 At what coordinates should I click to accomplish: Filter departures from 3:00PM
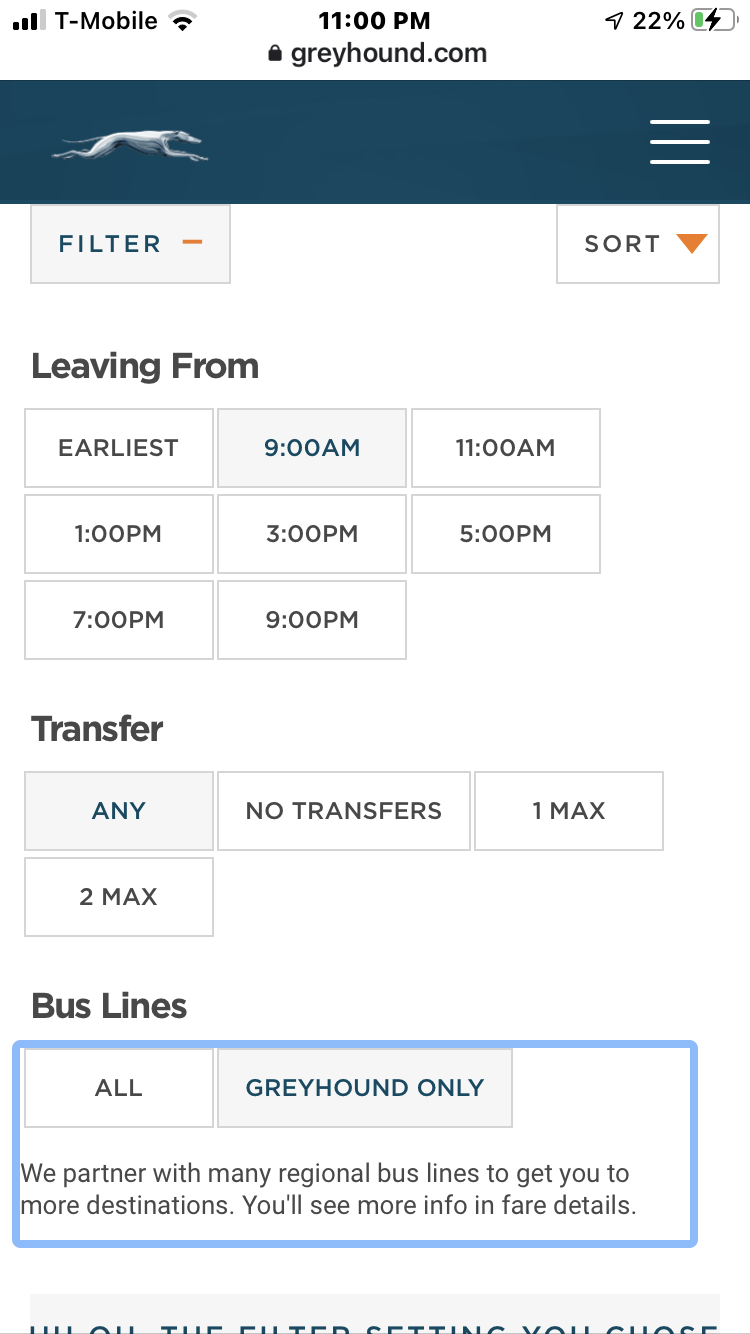pos(312,533)
